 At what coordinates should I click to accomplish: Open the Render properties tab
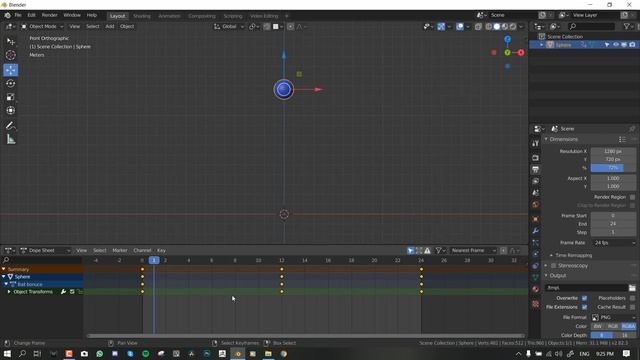click(x=536, y=158)
